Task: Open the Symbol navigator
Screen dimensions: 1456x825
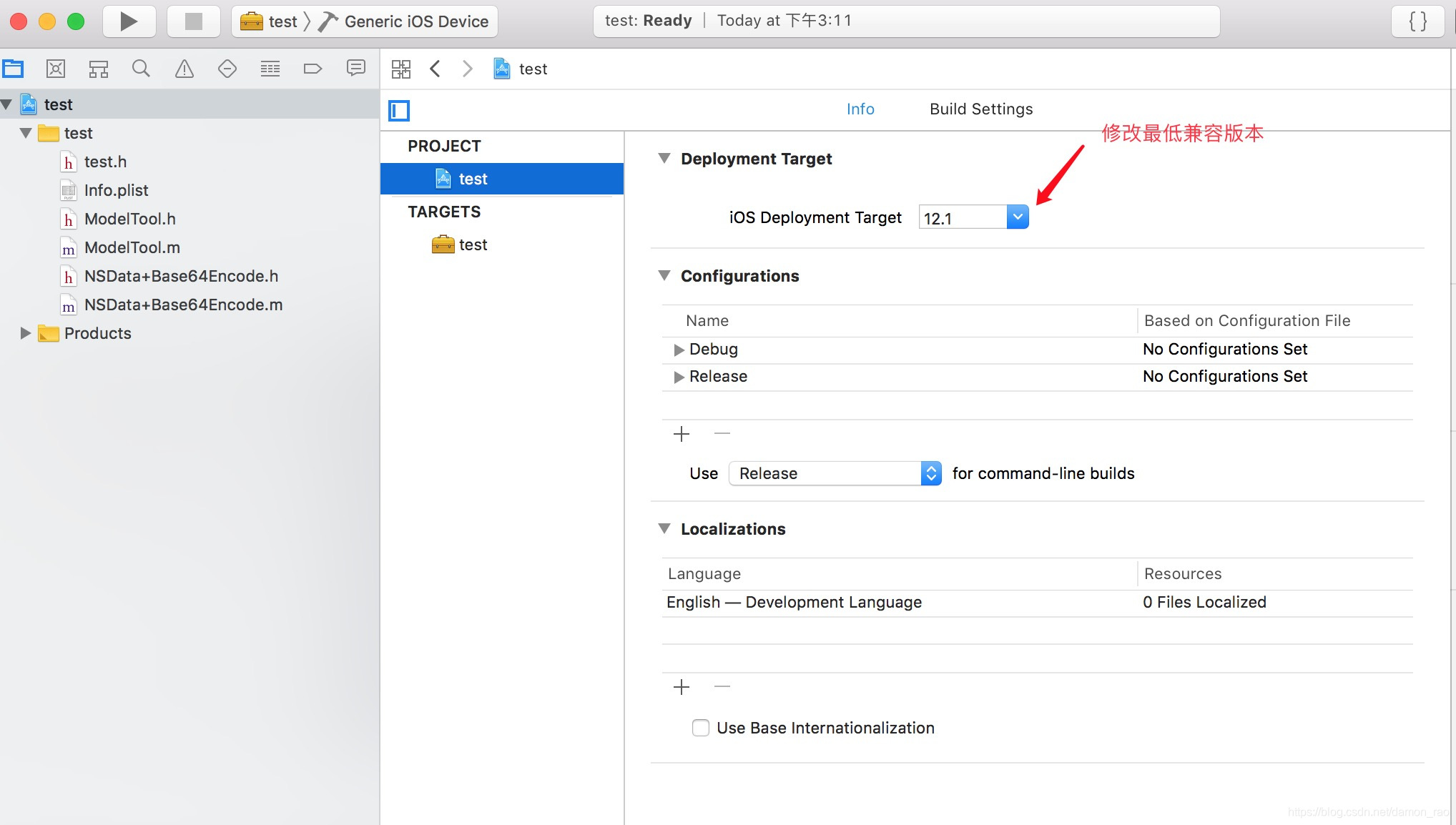Action: (99, 69)
